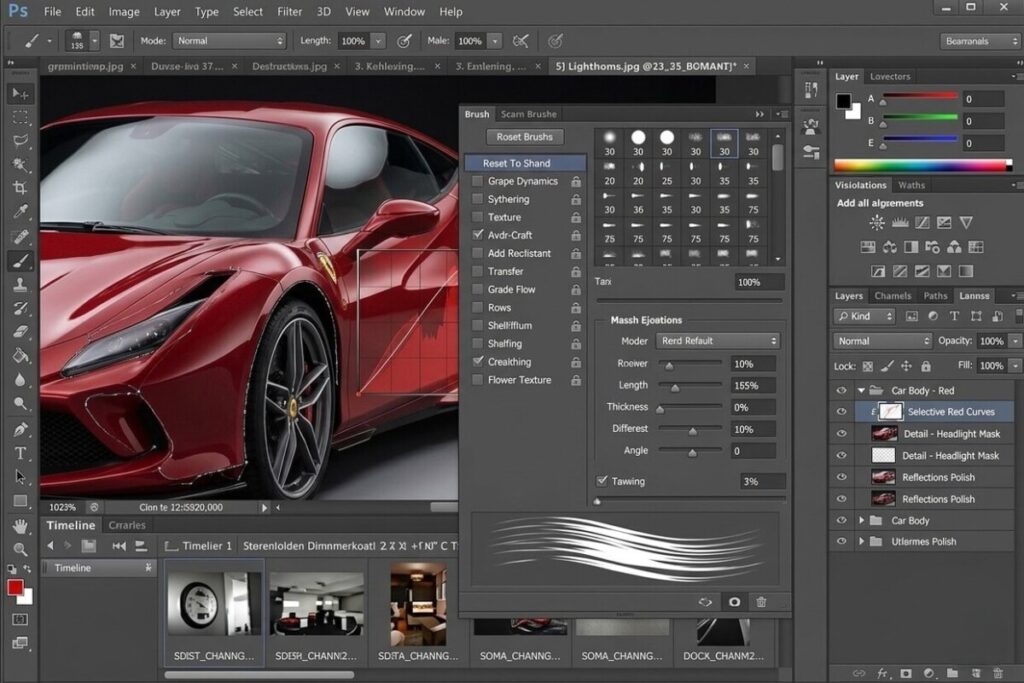1024x683 pixels.
Task: Collapse the Car Body - Red layer group
Action: click(x=861, y=390)
